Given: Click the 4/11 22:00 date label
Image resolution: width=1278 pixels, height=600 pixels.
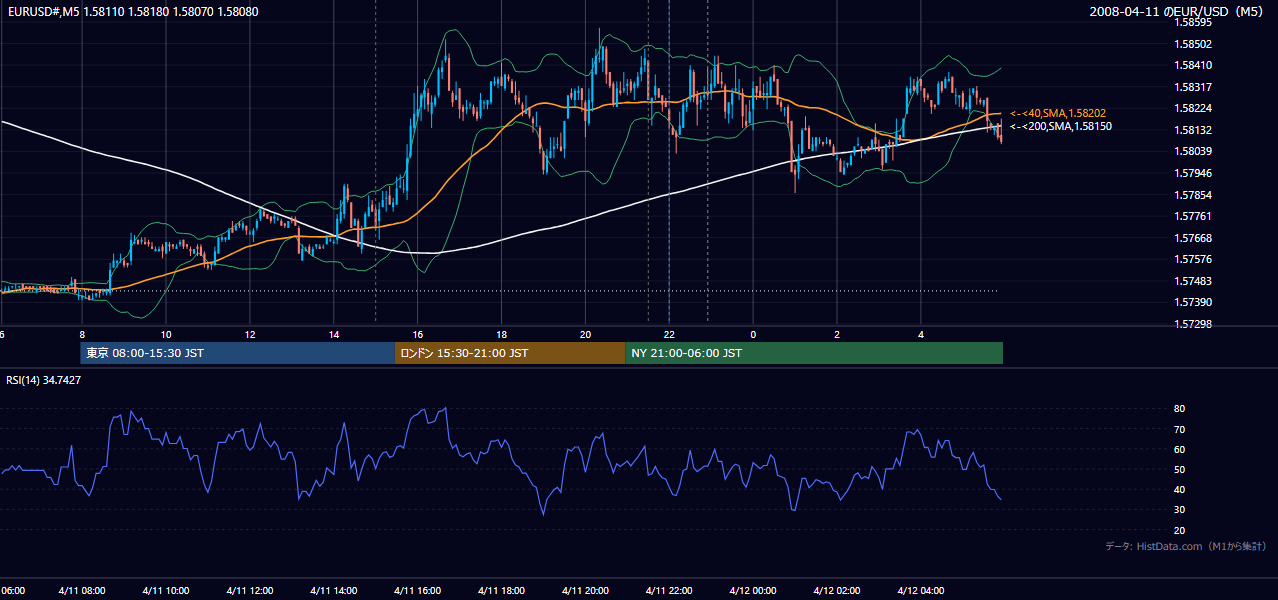Looking at the screenshot, I should [670, 591].
